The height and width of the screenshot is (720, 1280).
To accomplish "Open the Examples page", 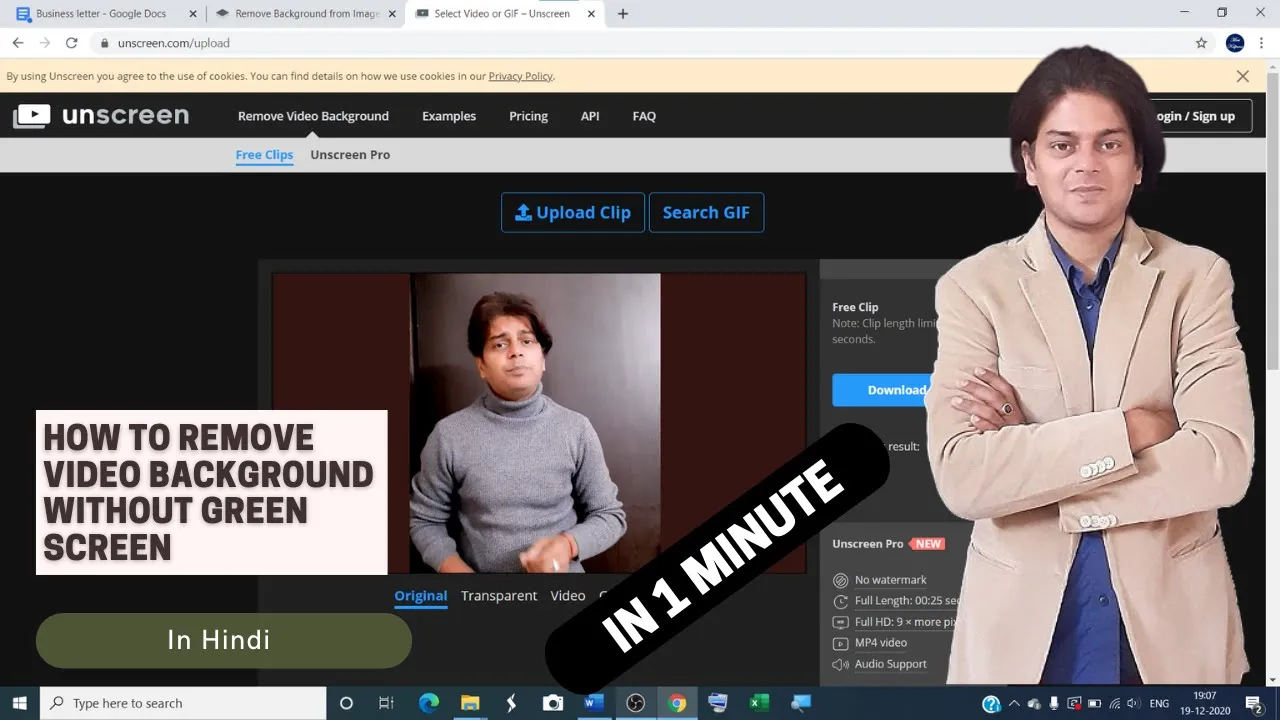I will point(449,116).
